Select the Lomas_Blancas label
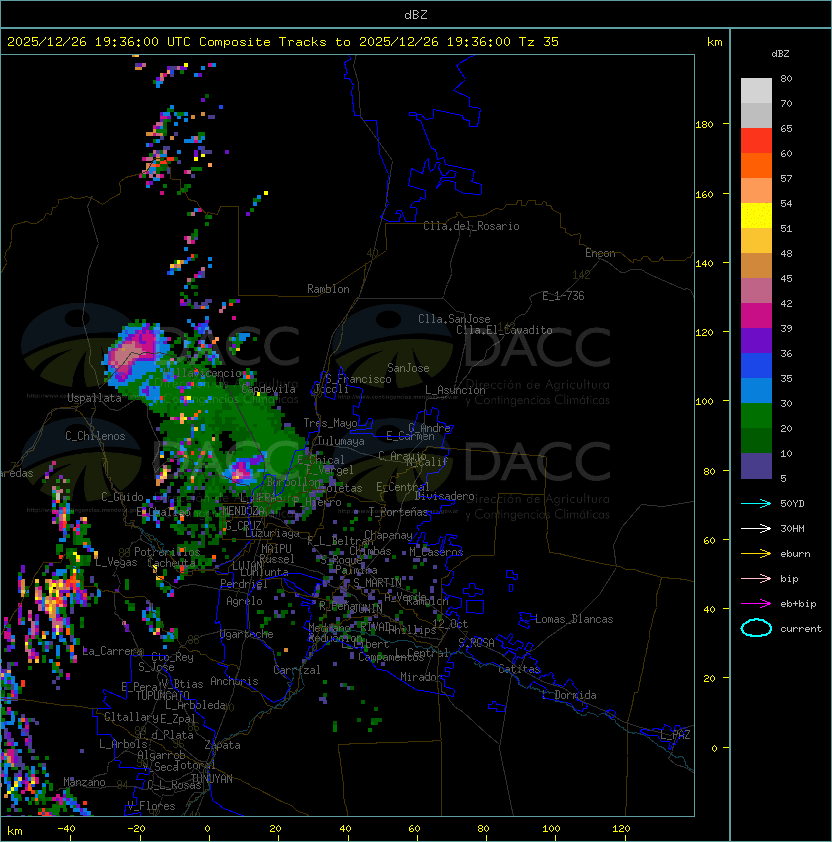Screen dimensions: 832x842 click(x=574, y=619)
